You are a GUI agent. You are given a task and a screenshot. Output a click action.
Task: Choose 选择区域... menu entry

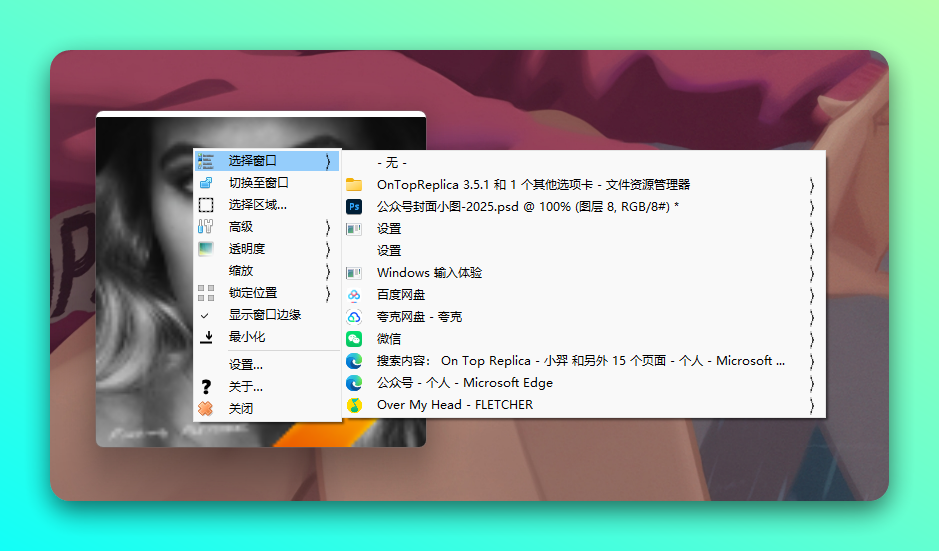[267, 205]
